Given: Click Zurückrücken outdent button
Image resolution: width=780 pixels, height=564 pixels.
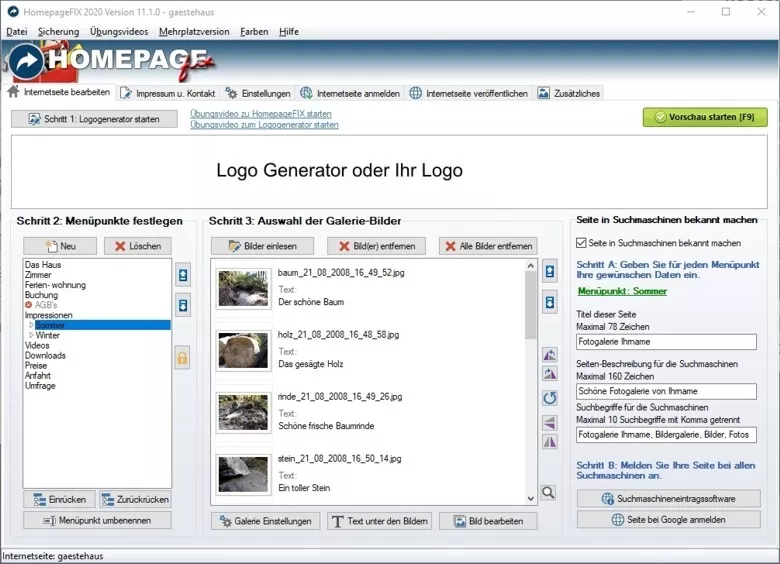Looking at the screenshot, I should click(135, 499).
